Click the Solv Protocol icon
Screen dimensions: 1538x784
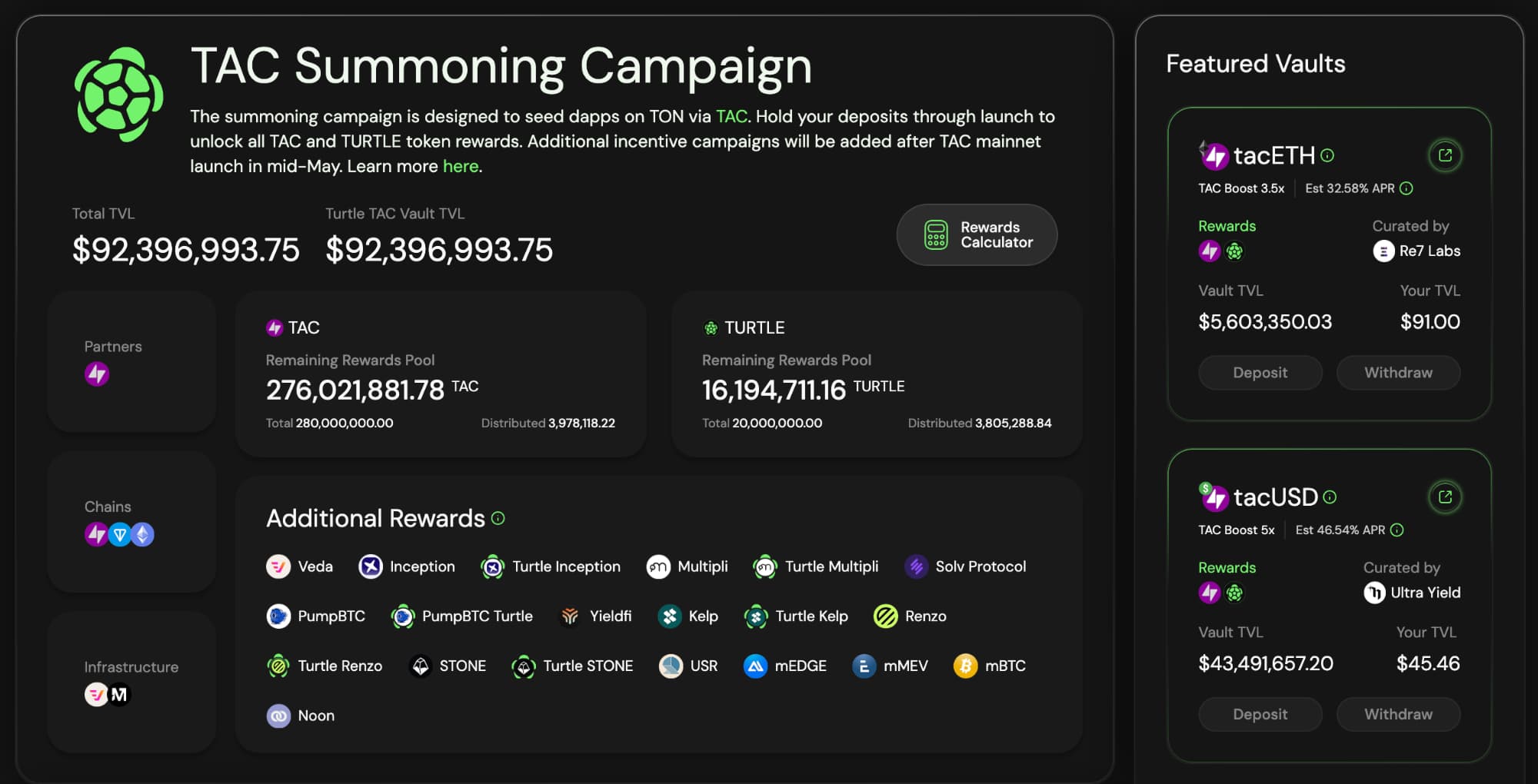pos(916,566)
